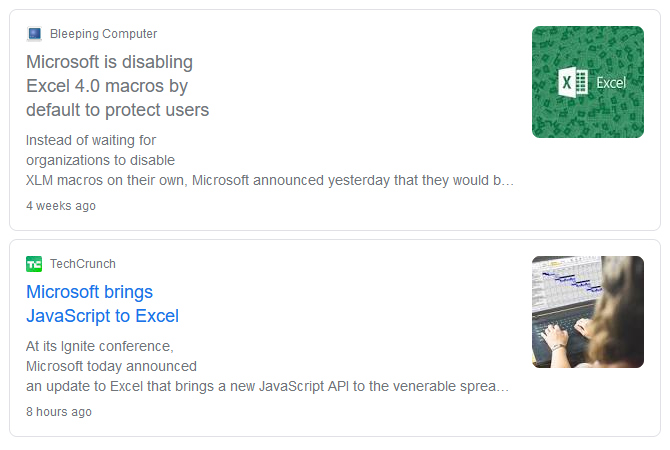Open the 'Microsoft brings' blue headline
The width and height of the screenshot is (670, 450).
[89, 292]
